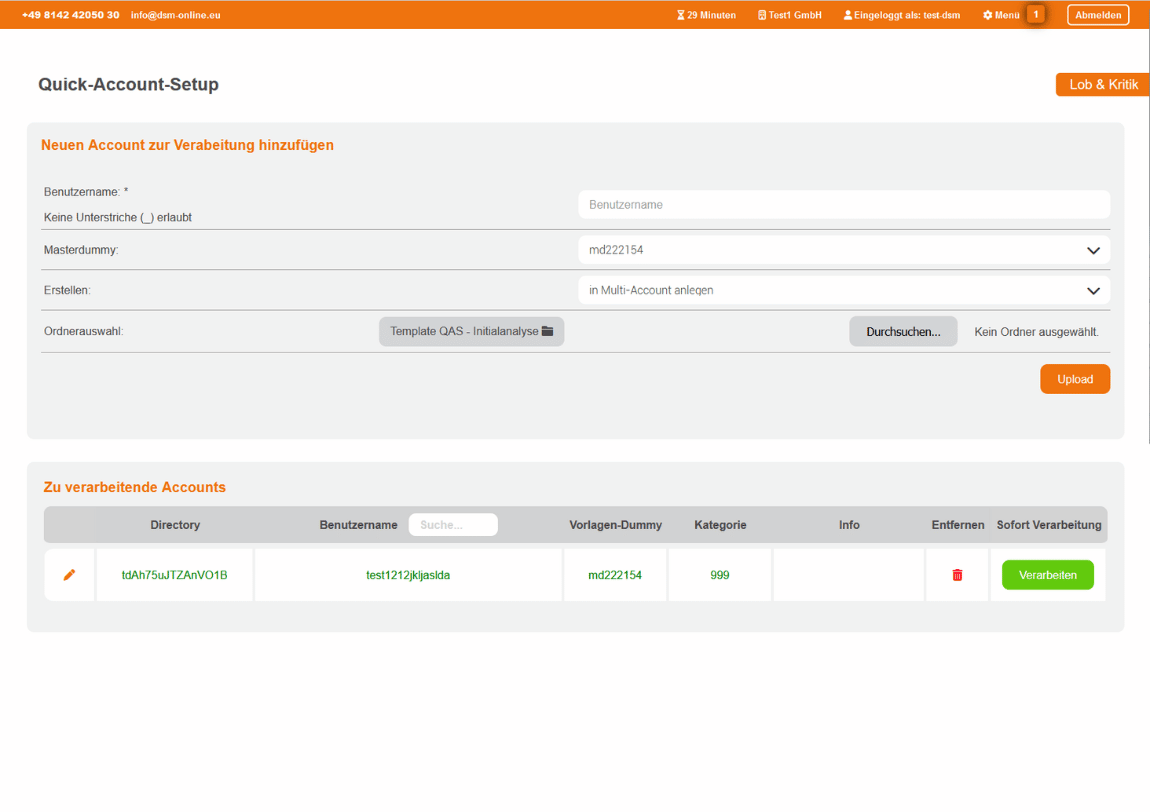Click the user icon next to Eingeloggt als
Viewport: 1150px width, 812px height.
(x=847, y=15)
